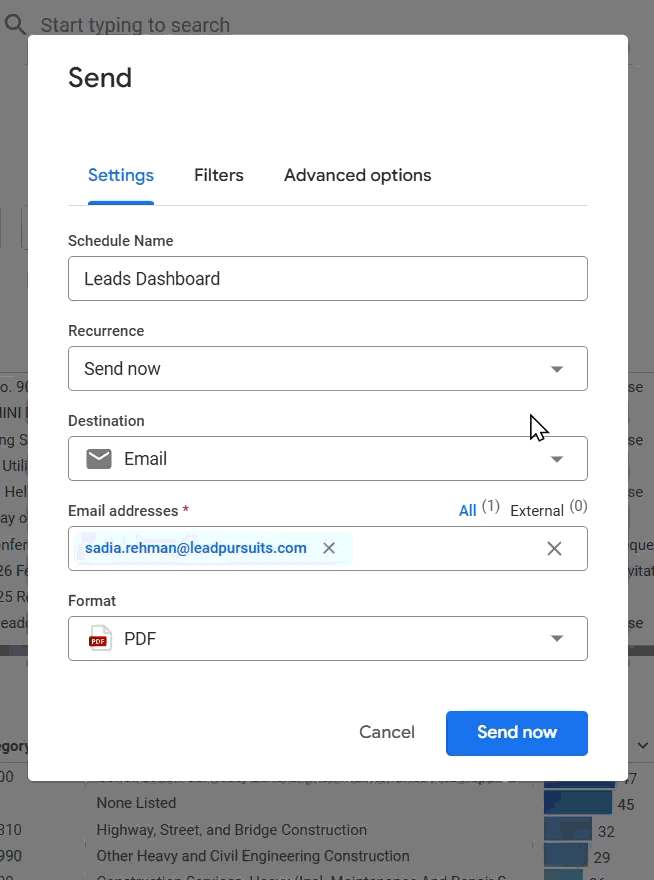Click the Start typing to search field
Screen dimensions: 654x880
click(135, 25)
